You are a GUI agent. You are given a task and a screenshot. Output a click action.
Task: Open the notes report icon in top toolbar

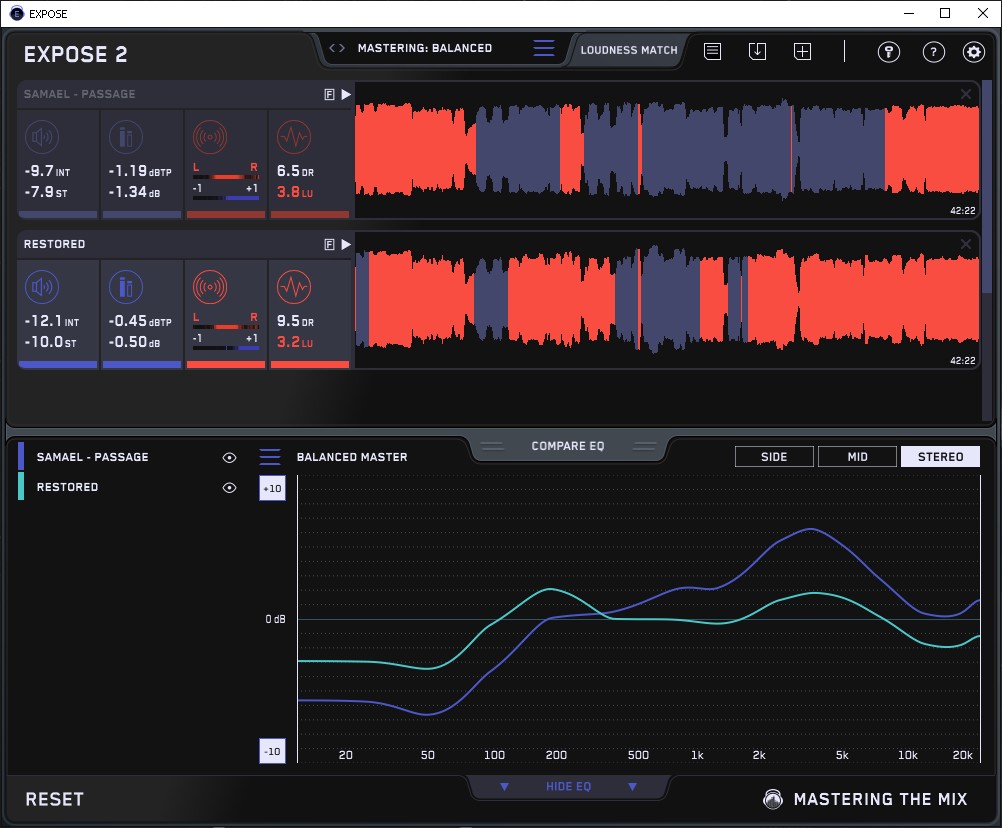[712, 52]
